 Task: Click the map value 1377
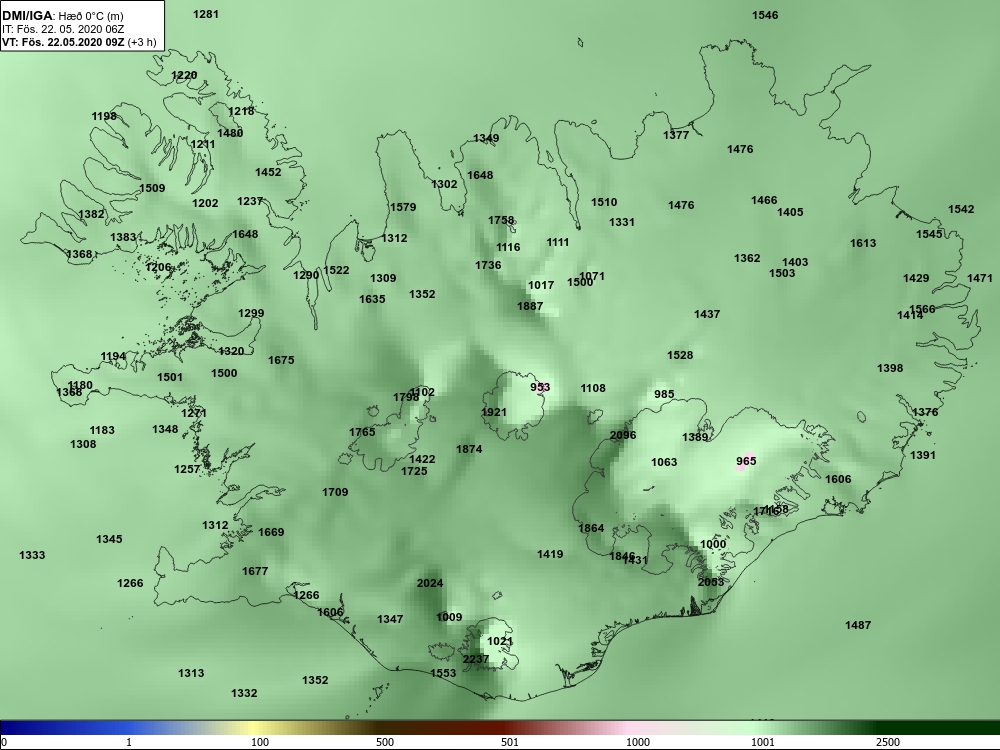pyautogui.click(x=675, y=135)
